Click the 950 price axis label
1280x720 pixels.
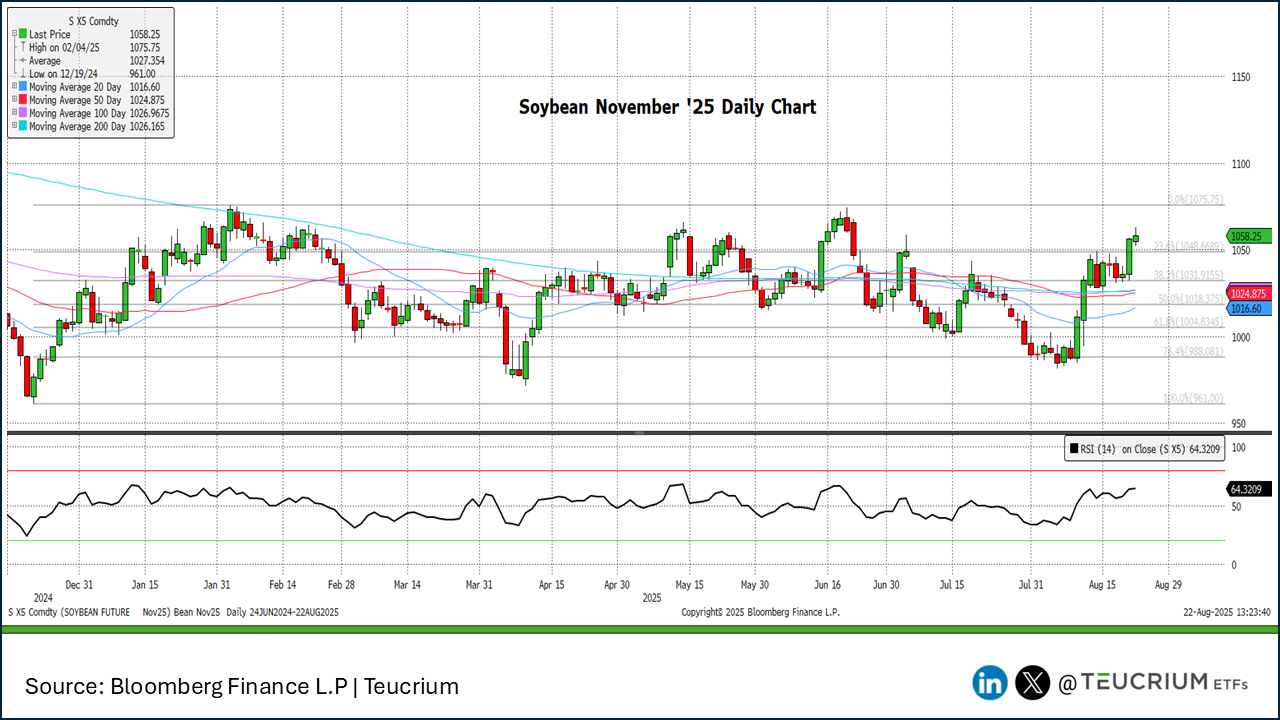pos(1240,424)
